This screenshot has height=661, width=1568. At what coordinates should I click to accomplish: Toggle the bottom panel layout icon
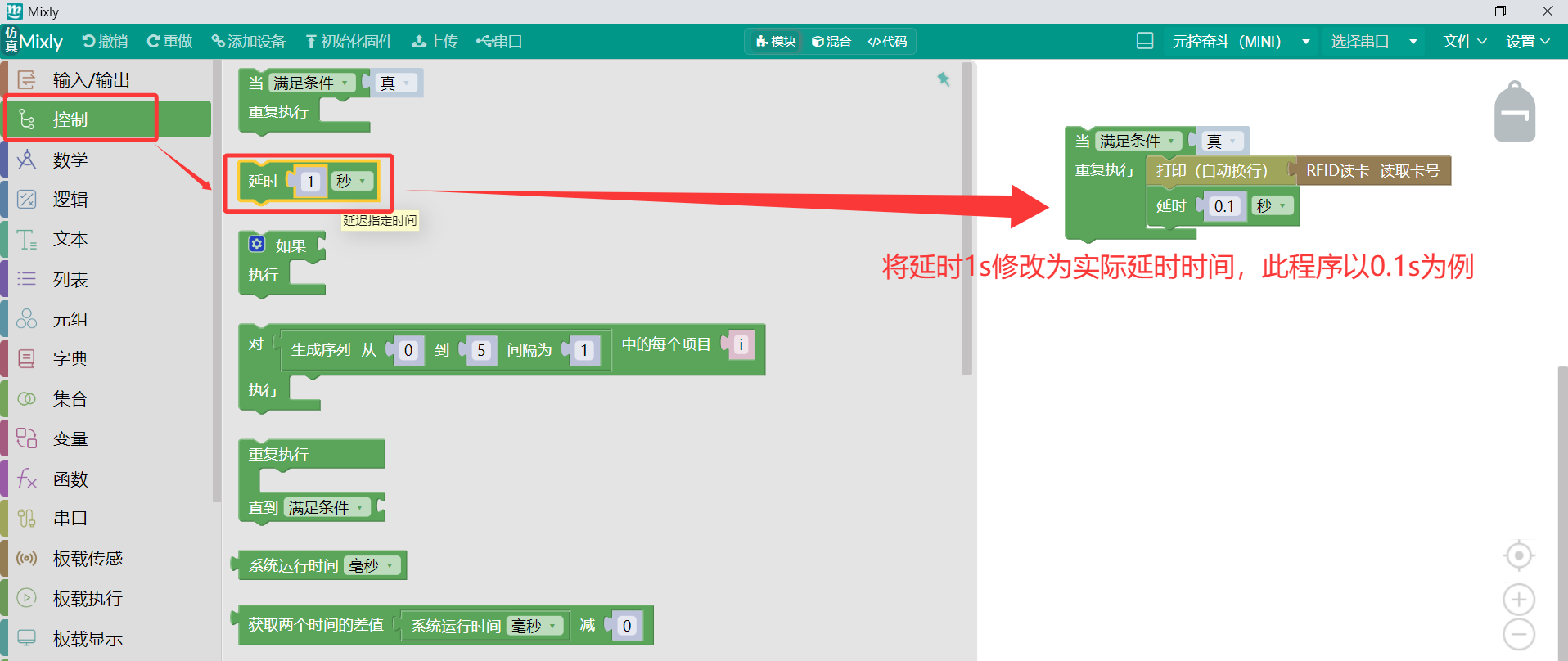[1145, 41]
